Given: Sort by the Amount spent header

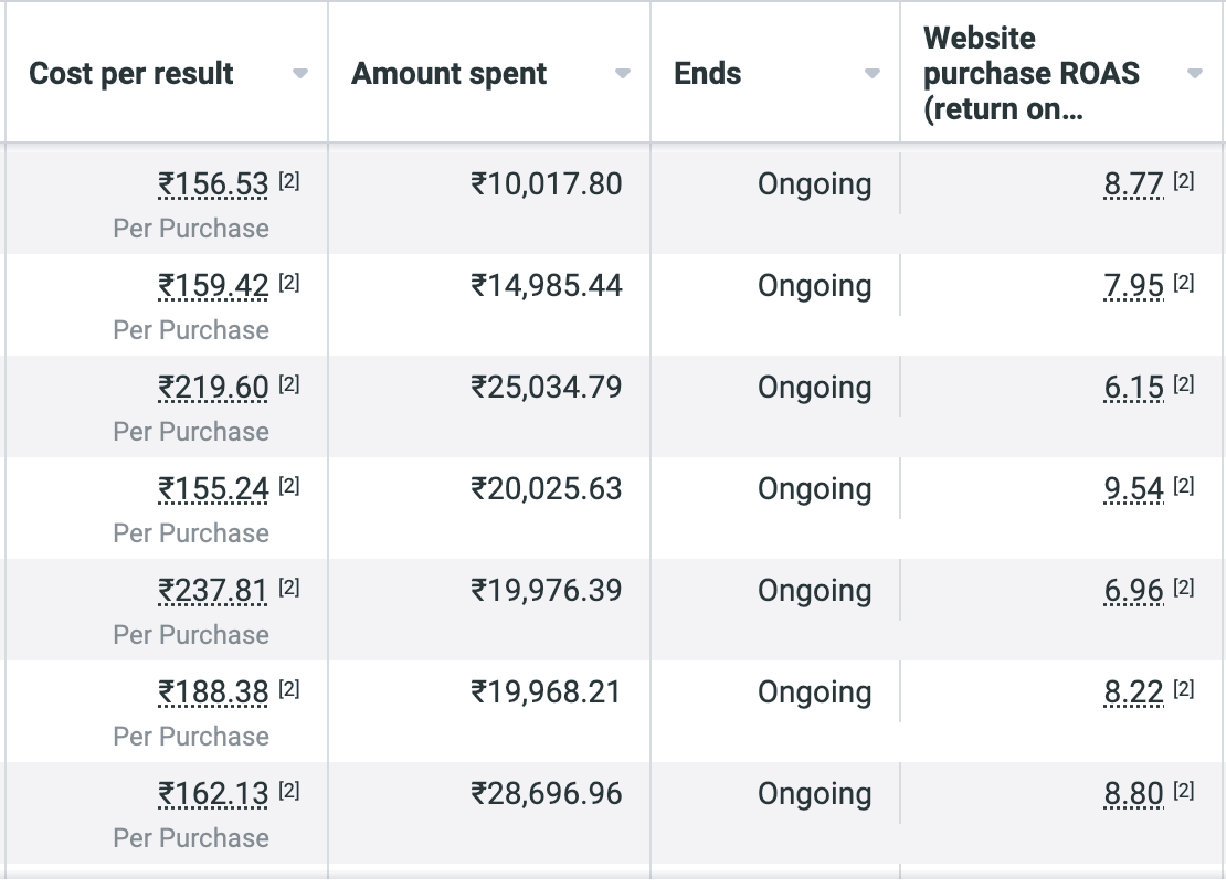Looking at the screenshot, I should [x=449, y=74].
